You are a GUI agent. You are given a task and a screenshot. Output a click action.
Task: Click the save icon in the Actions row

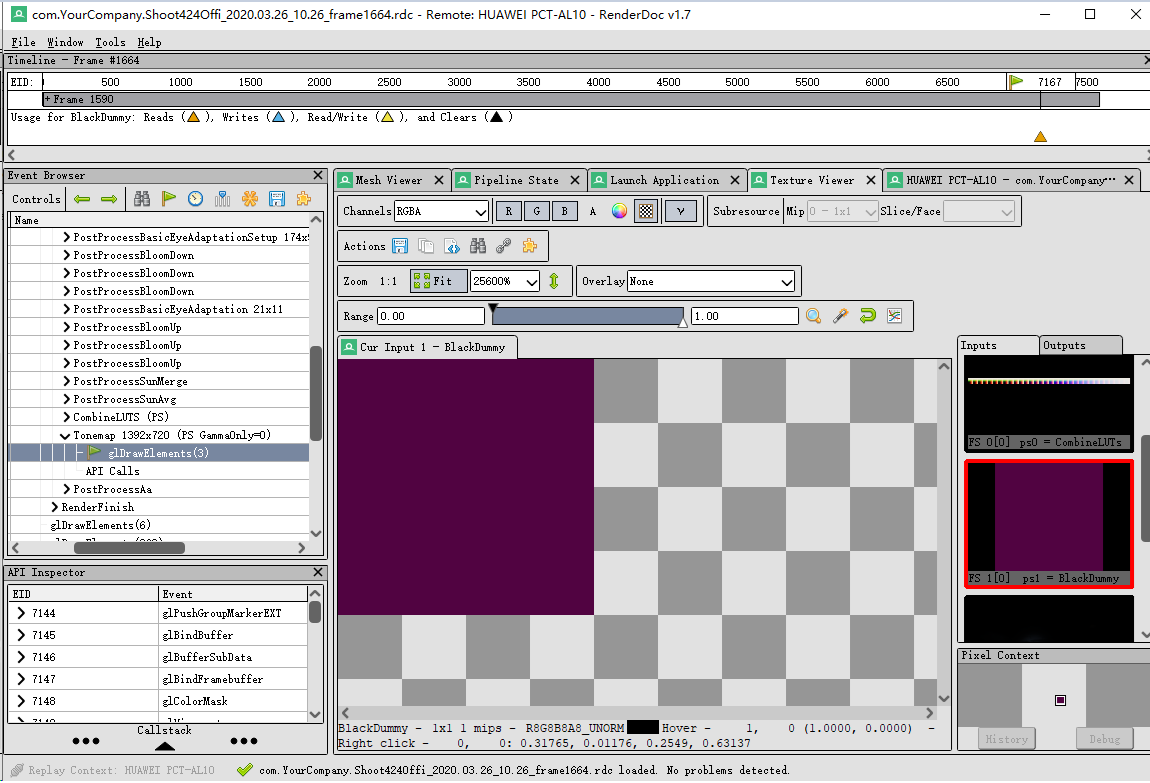(x=400, y=246)
